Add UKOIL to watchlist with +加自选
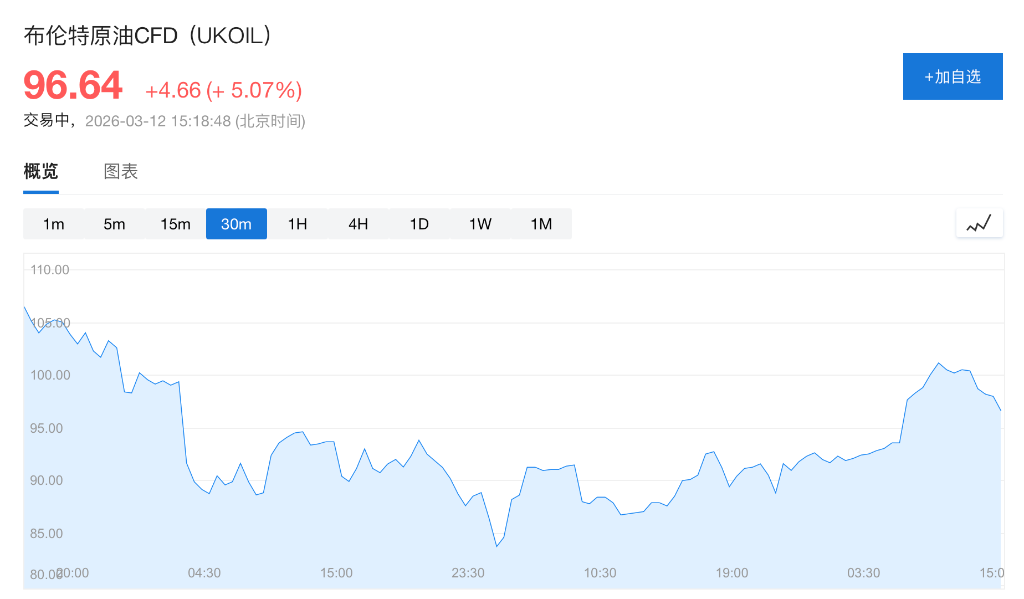Screen dimensions: 1024x599 pyautogui.click(x=952, y=76)
